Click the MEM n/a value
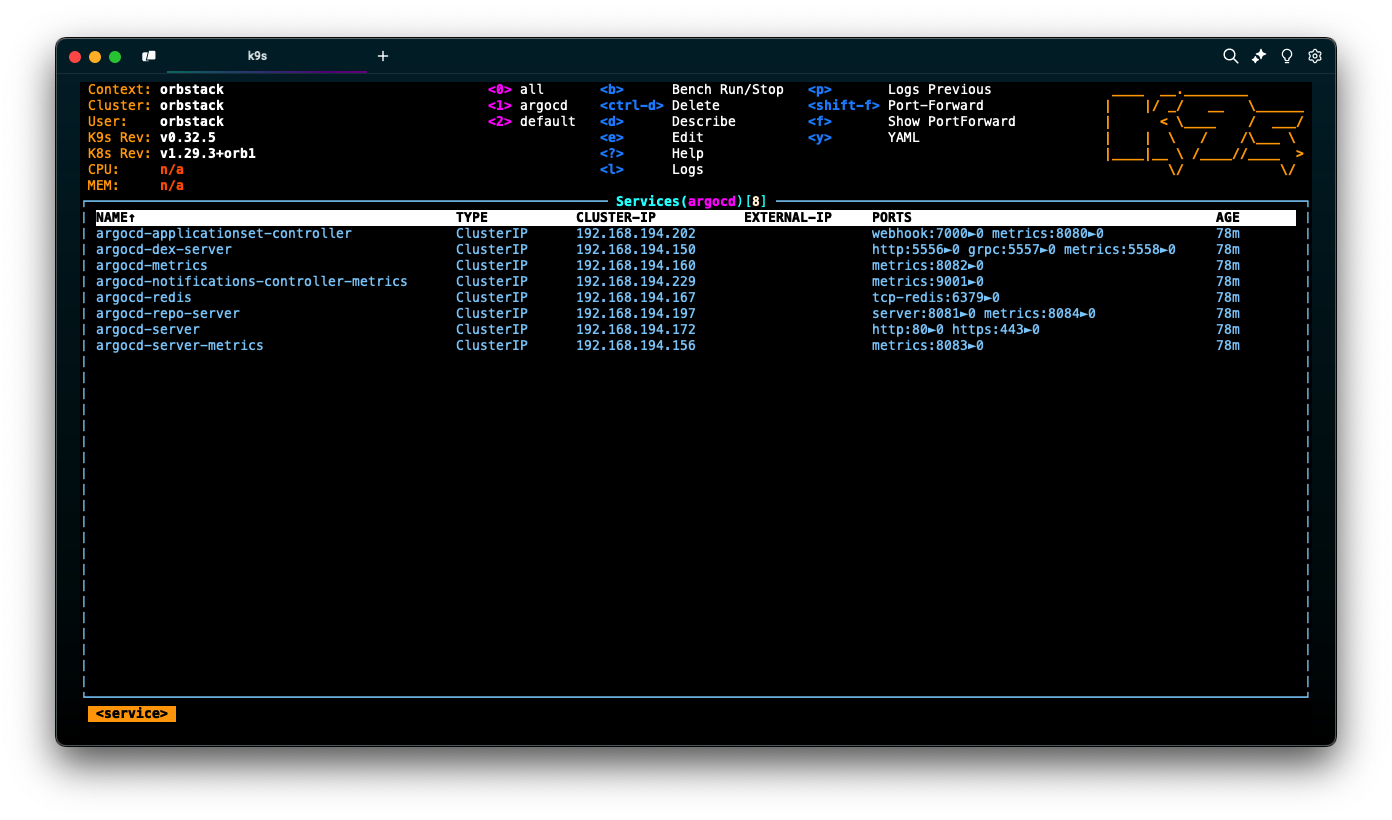 pos(172,185)
